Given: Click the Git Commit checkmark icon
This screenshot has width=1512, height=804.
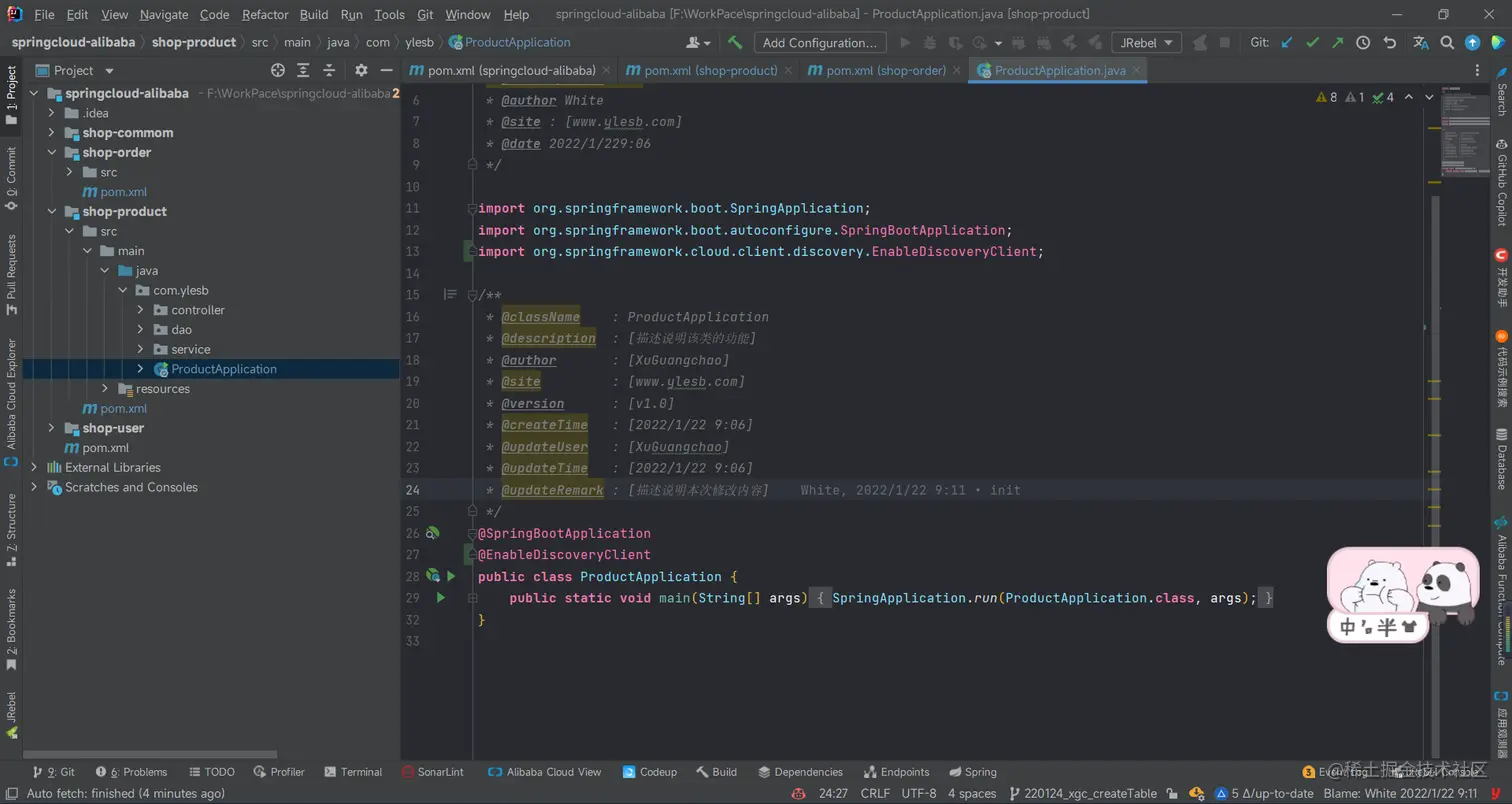Looking at the screenshot, I should (x=1312, y=42).
